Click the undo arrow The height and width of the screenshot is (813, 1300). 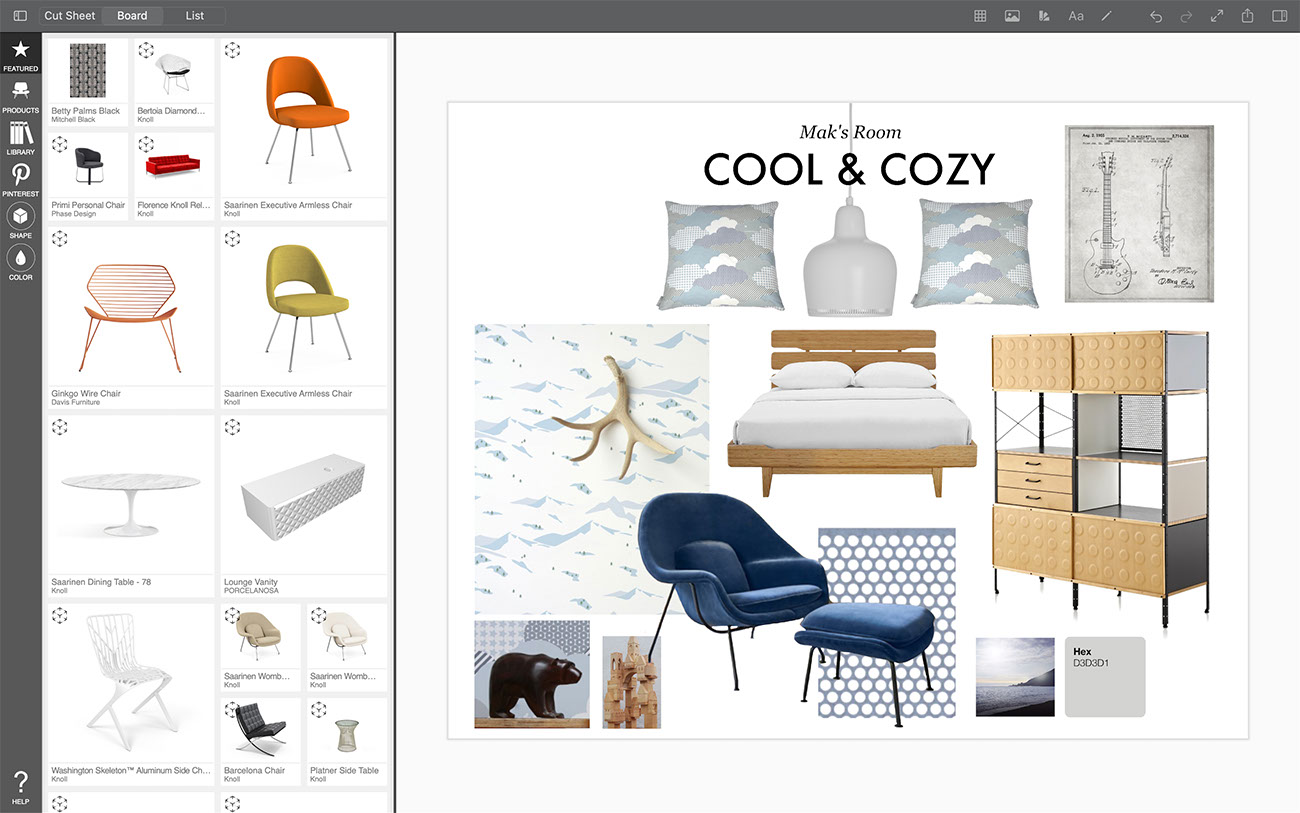click(x=1156, y=16)
